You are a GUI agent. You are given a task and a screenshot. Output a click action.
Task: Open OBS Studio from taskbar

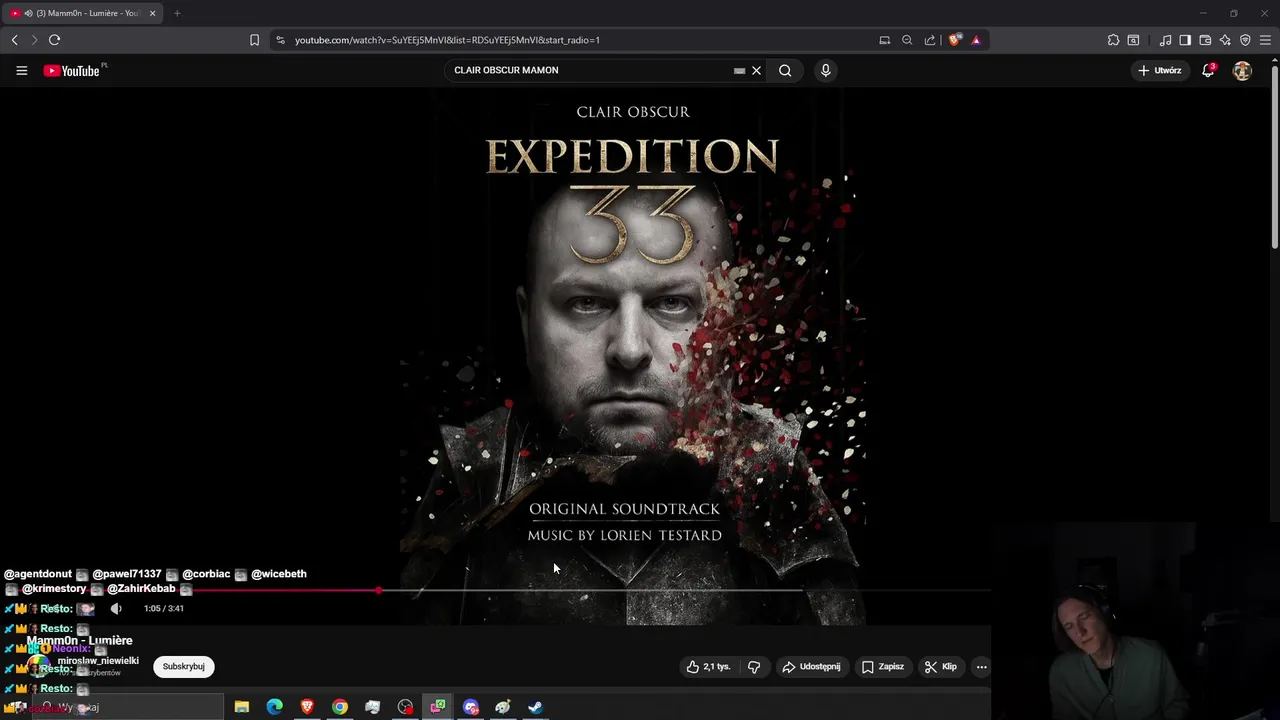(405, 707)
